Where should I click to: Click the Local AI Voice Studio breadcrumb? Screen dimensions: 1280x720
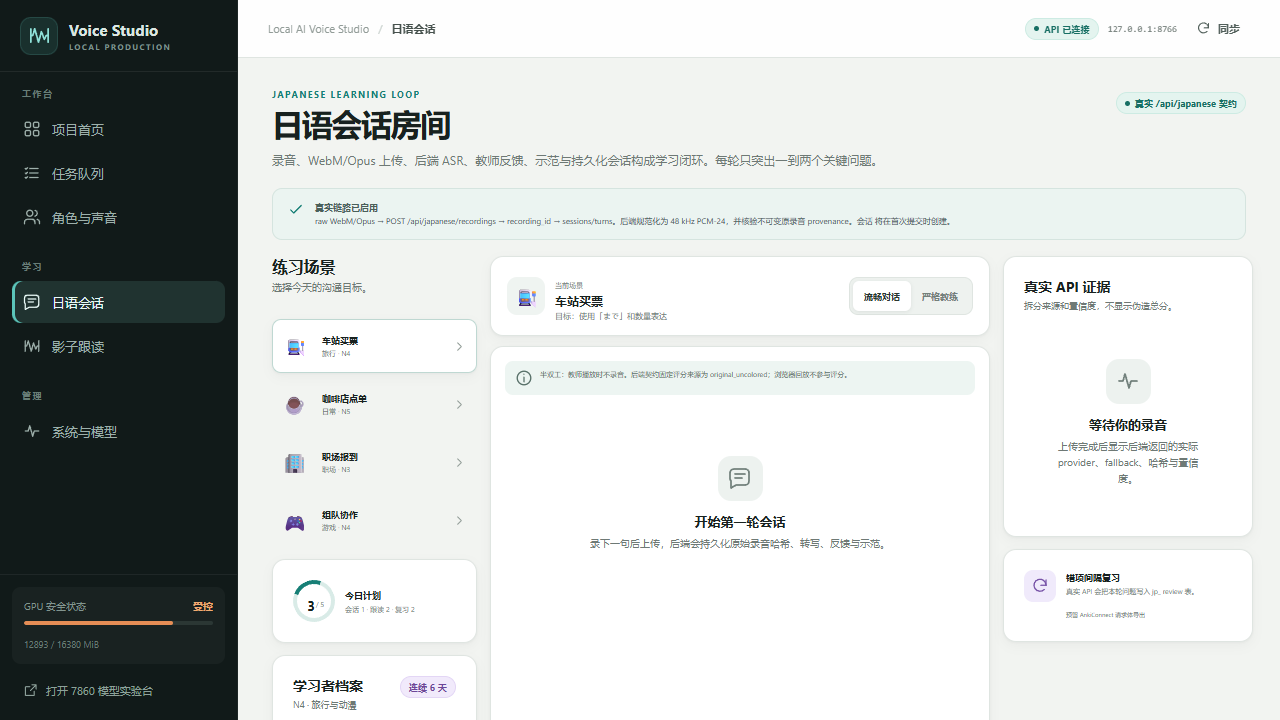pos(318,29)
